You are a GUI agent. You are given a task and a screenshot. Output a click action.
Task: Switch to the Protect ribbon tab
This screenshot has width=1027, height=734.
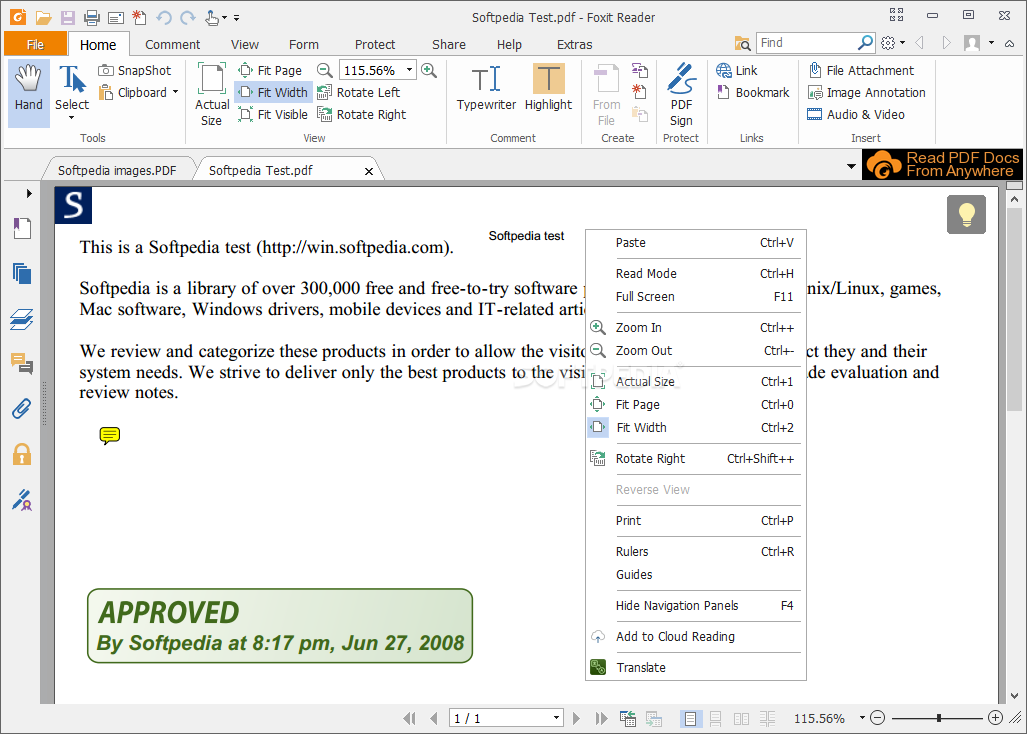pyautogui.click(x=375, y=45)
